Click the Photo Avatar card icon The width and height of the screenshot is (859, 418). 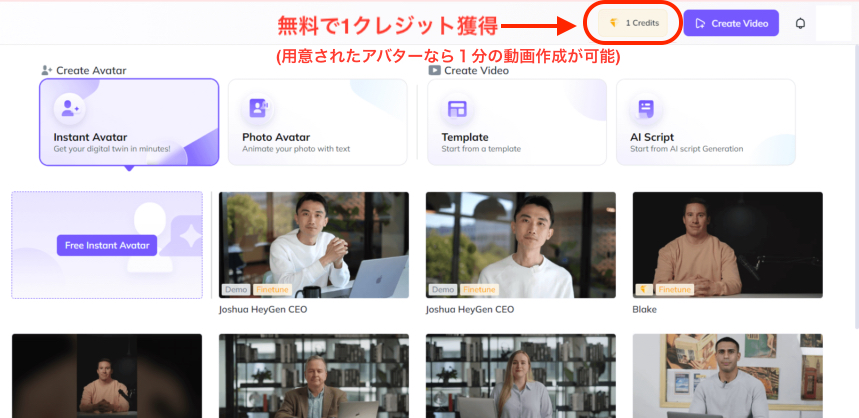[x=258, y=108]
